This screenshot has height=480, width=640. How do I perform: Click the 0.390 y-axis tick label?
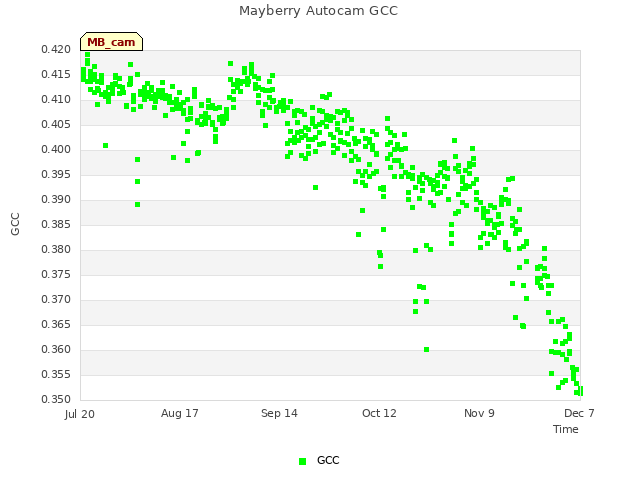(x=56, y=199)
